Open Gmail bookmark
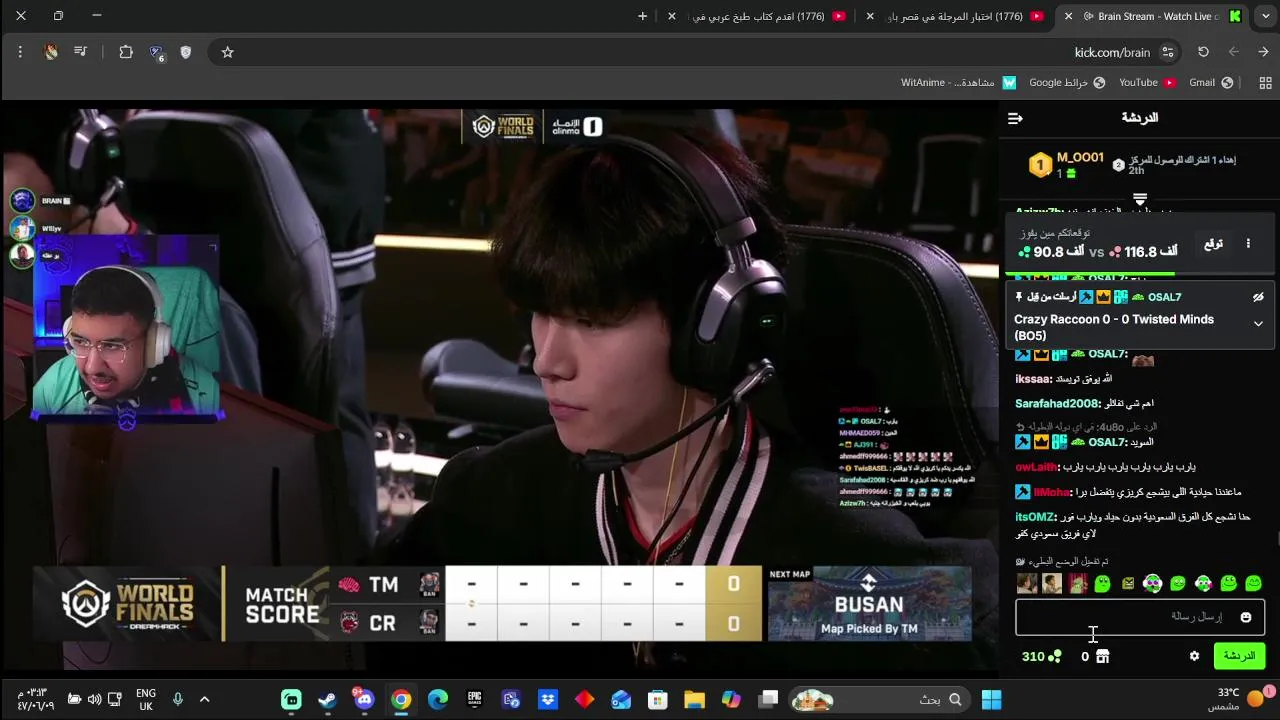Viewport: 1280px width, 720px height. pyautogui.click(x=1211, y=83)
